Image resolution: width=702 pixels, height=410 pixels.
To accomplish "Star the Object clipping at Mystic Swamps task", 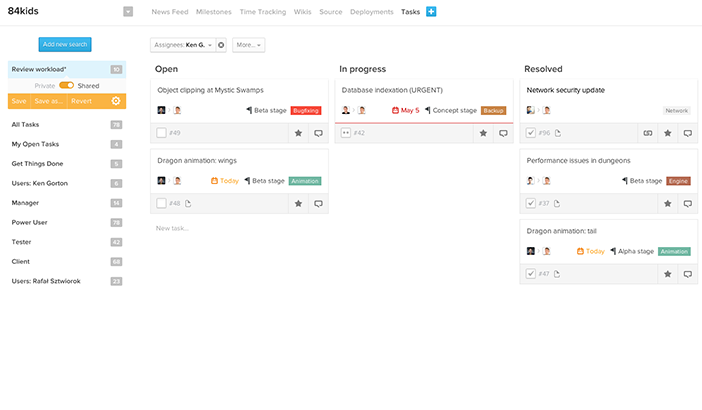I will (298, 132).
